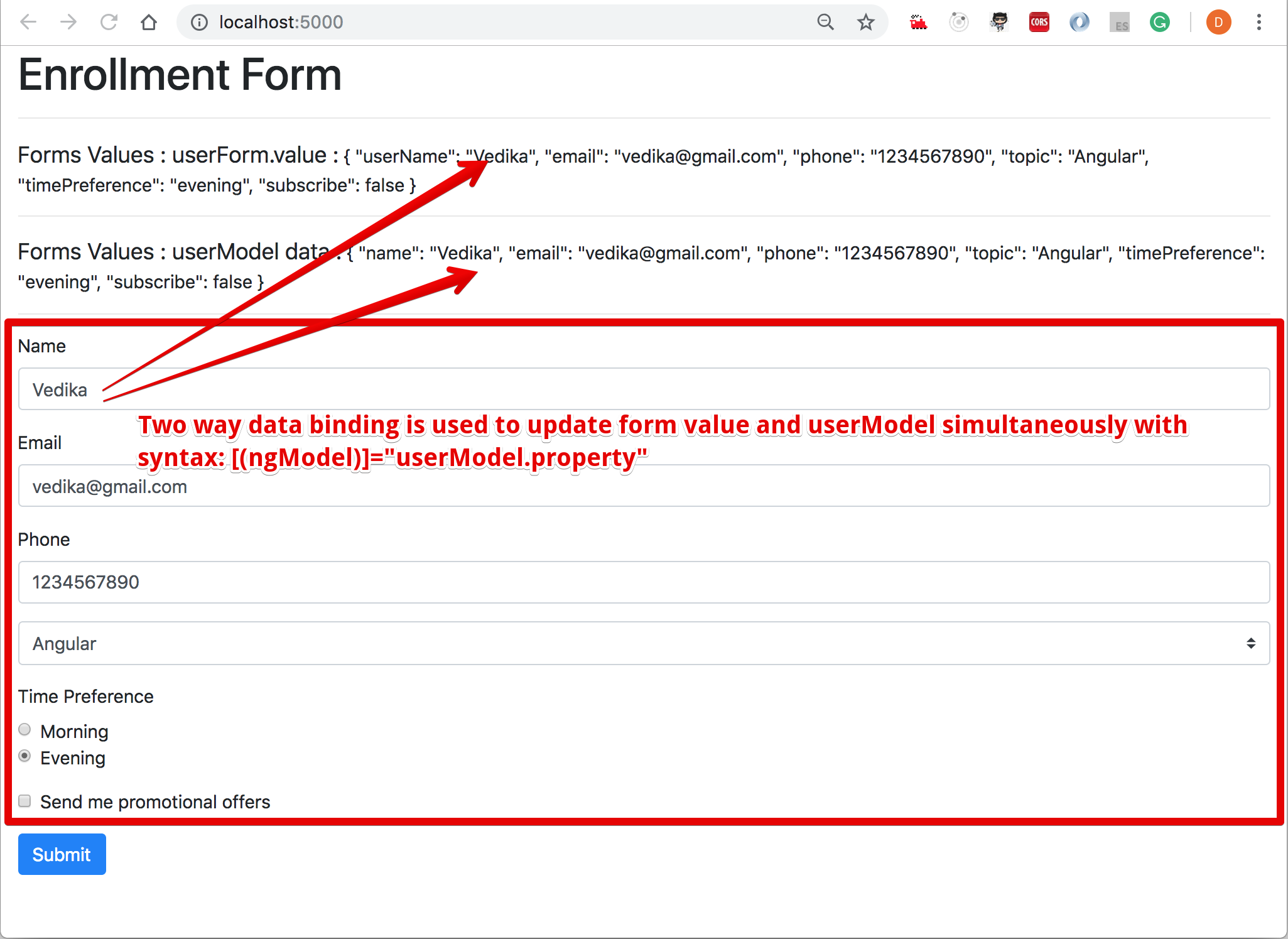The width and height of the screenshot is (1288, 939).
Task: Click the blue Submit button
Action: [62, 854]
